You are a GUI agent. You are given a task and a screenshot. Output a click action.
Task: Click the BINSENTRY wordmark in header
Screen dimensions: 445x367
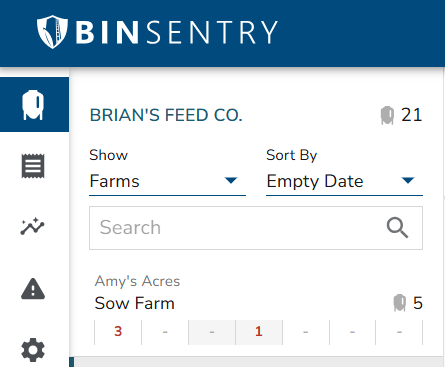(177, 32)
